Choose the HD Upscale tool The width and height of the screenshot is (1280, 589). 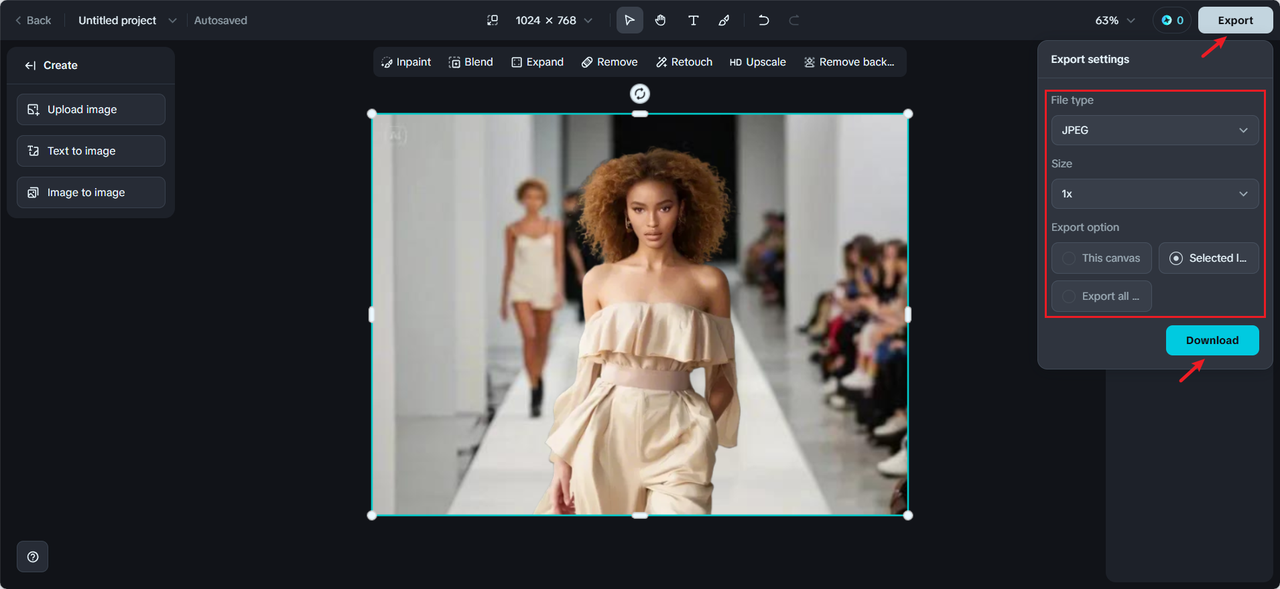(757, 62)
